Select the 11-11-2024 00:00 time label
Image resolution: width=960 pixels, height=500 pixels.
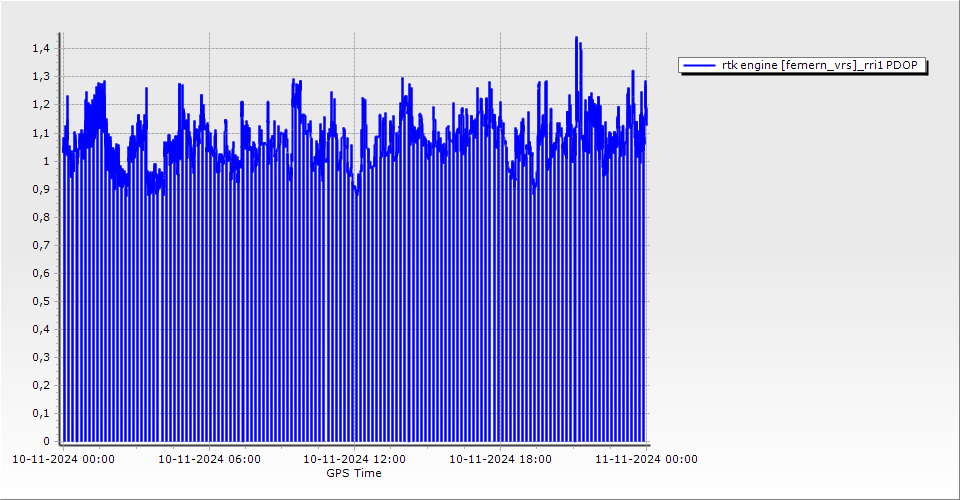(646, 460)
